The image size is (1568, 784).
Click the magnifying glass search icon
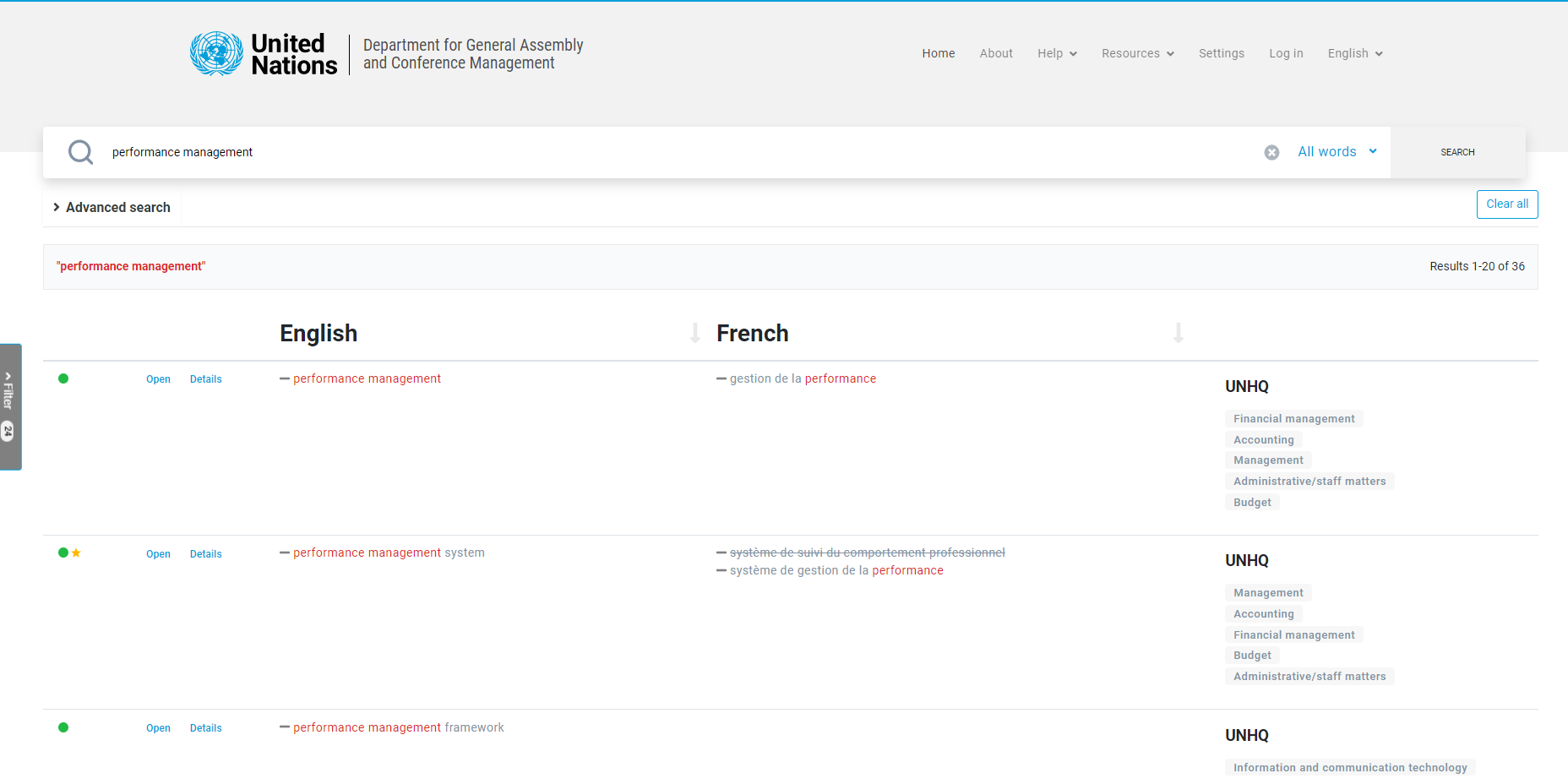(x=80, y=152)
